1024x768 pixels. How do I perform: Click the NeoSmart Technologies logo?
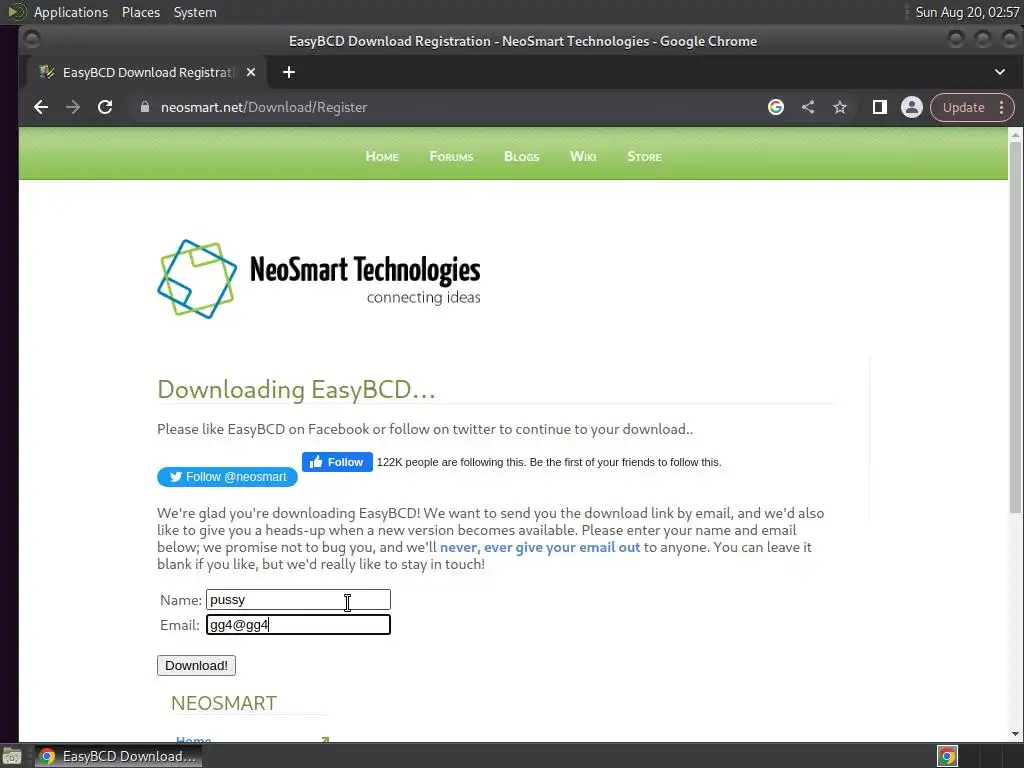[319, 280]
